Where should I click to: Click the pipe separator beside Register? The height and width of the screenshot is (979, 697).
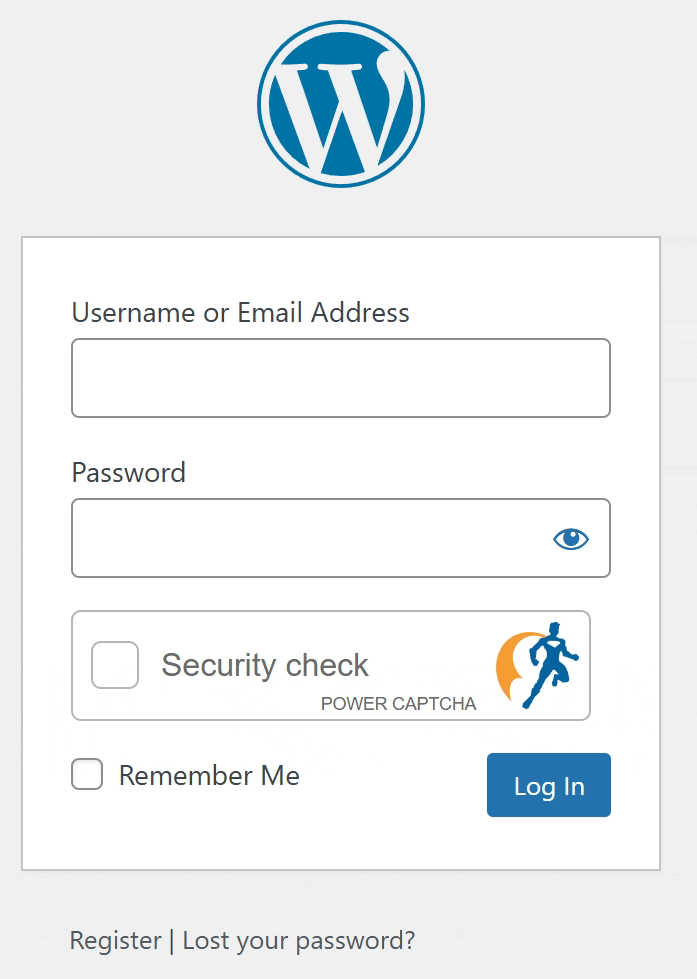coord(172,941)
